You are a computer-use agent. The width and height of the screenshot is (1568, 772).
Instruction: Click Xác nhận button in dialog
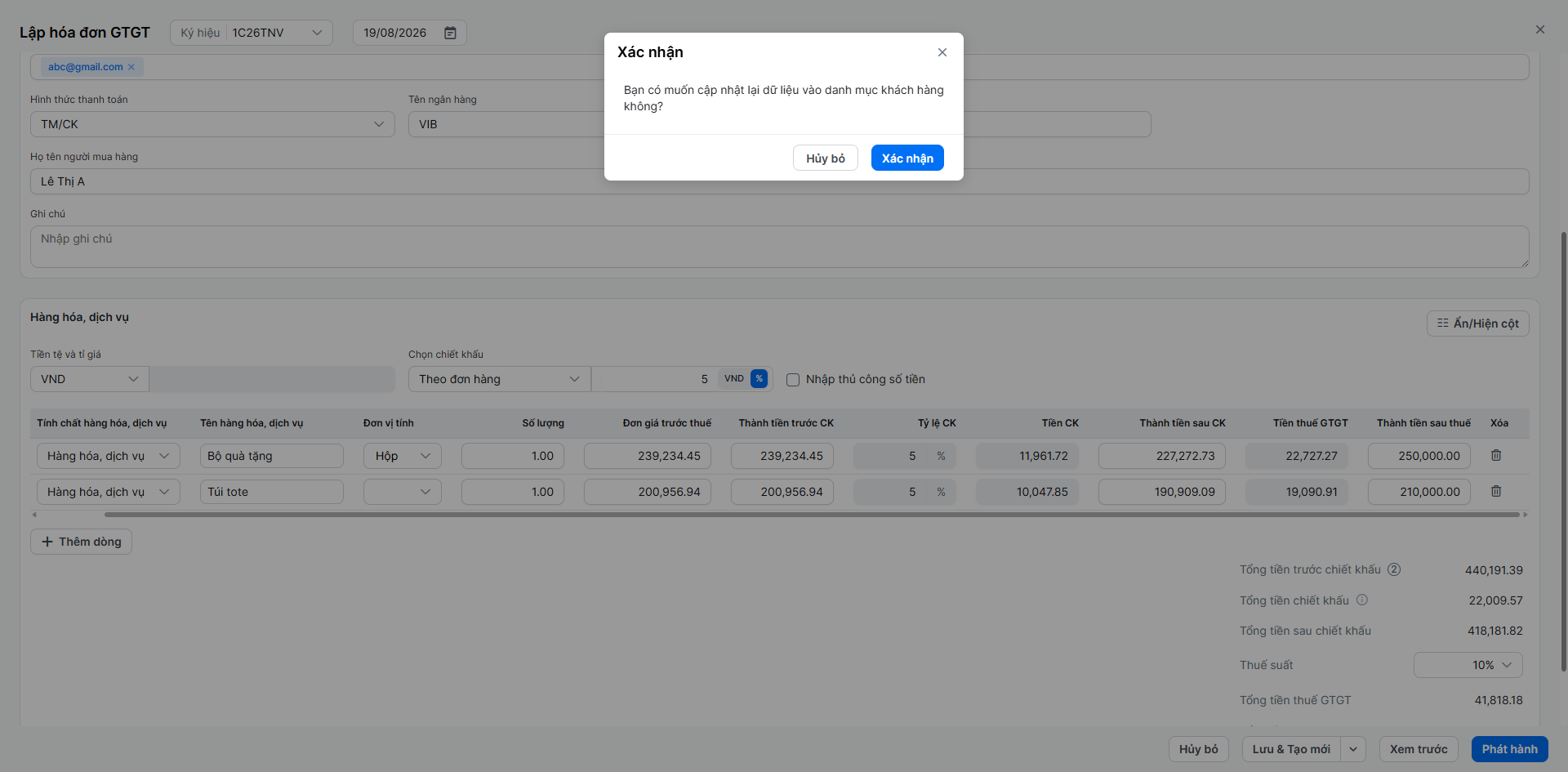pyautogui.click(x=907, y=158)
